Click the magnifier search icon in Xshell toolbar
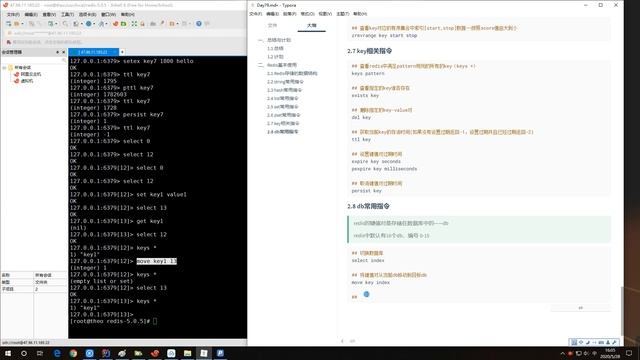 click(x=65, y=24)
